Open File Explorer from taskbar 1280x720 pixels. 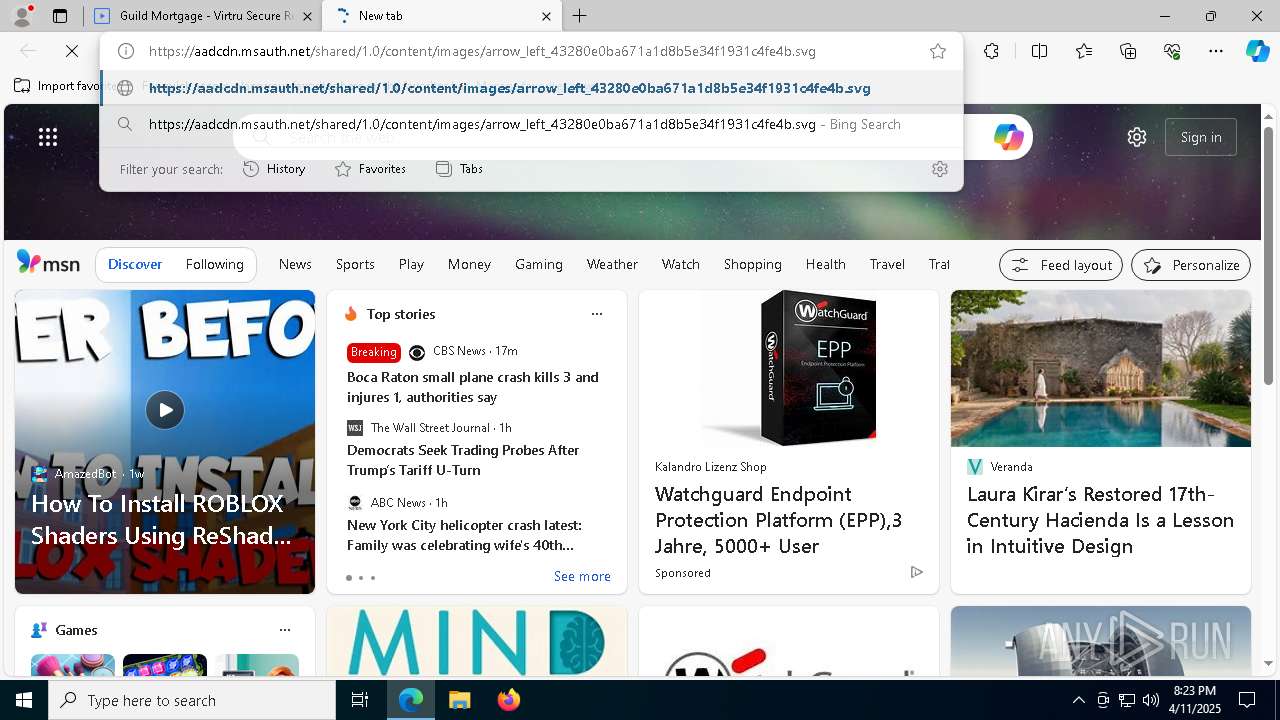[x=459, y=700]
